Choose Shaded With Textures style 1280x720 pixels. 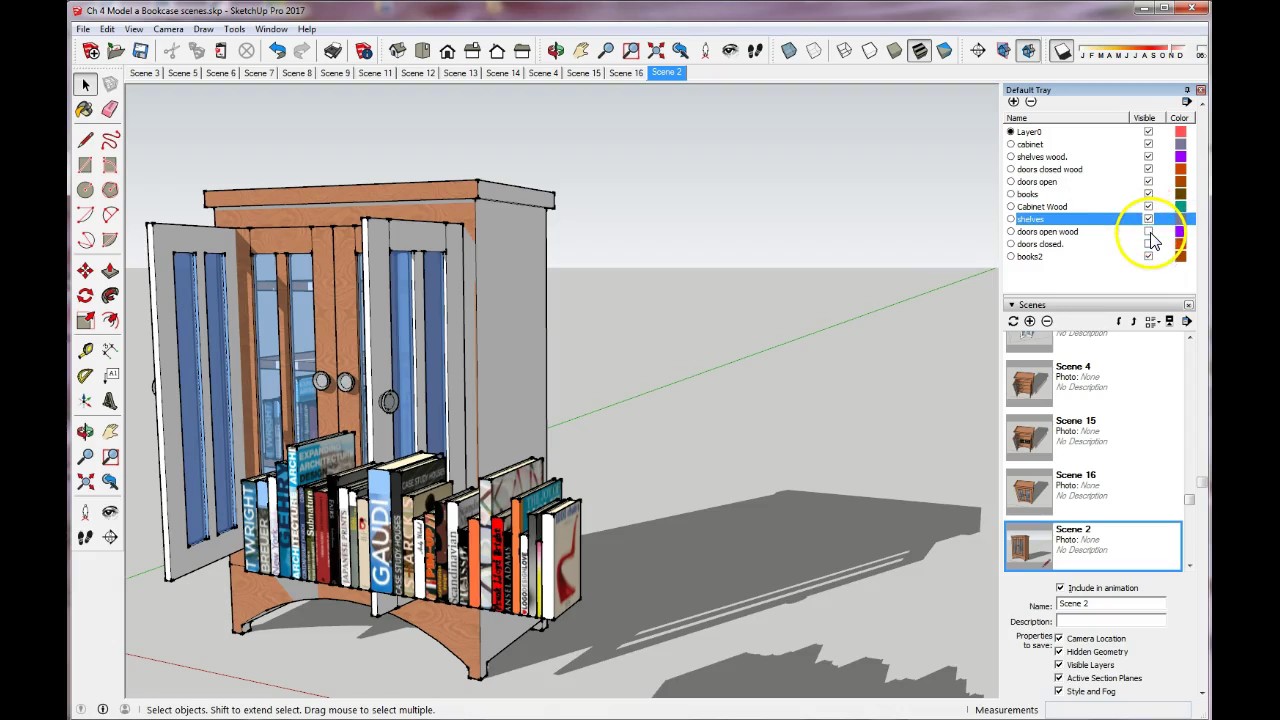click(919, 51)
